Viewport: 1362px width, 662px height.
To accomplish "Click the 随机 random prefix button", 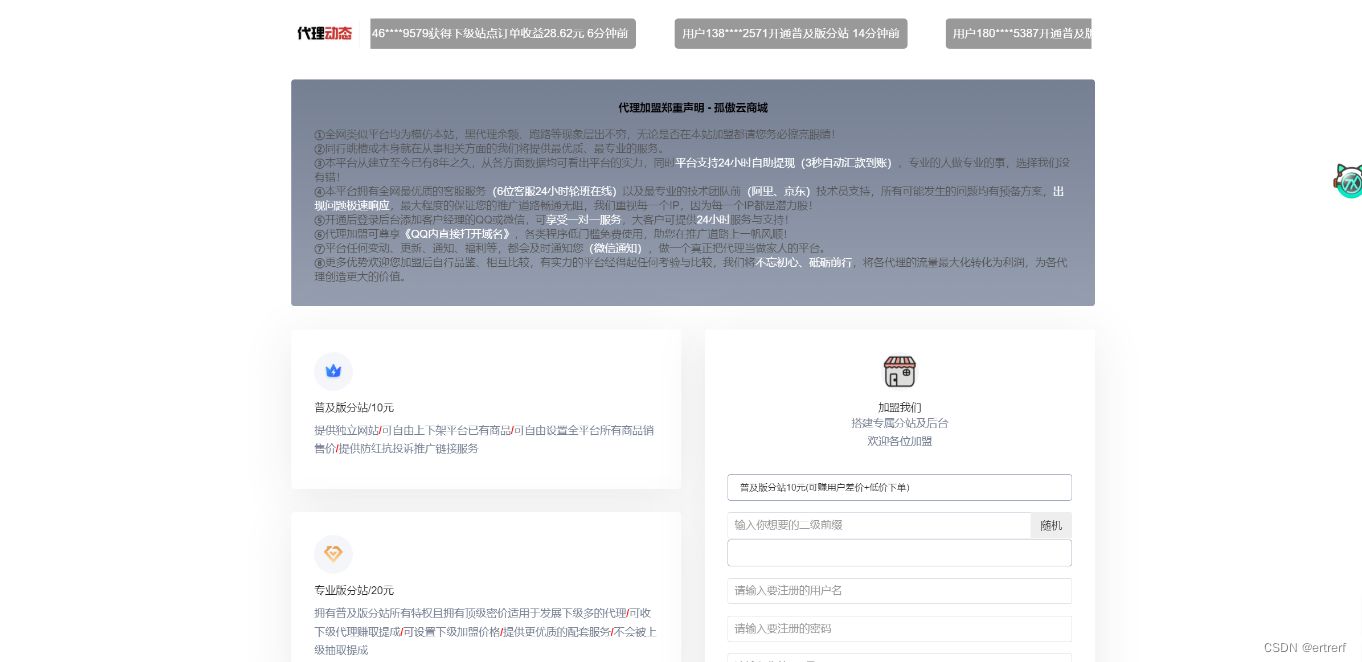I will click(x=1051, y=525).
